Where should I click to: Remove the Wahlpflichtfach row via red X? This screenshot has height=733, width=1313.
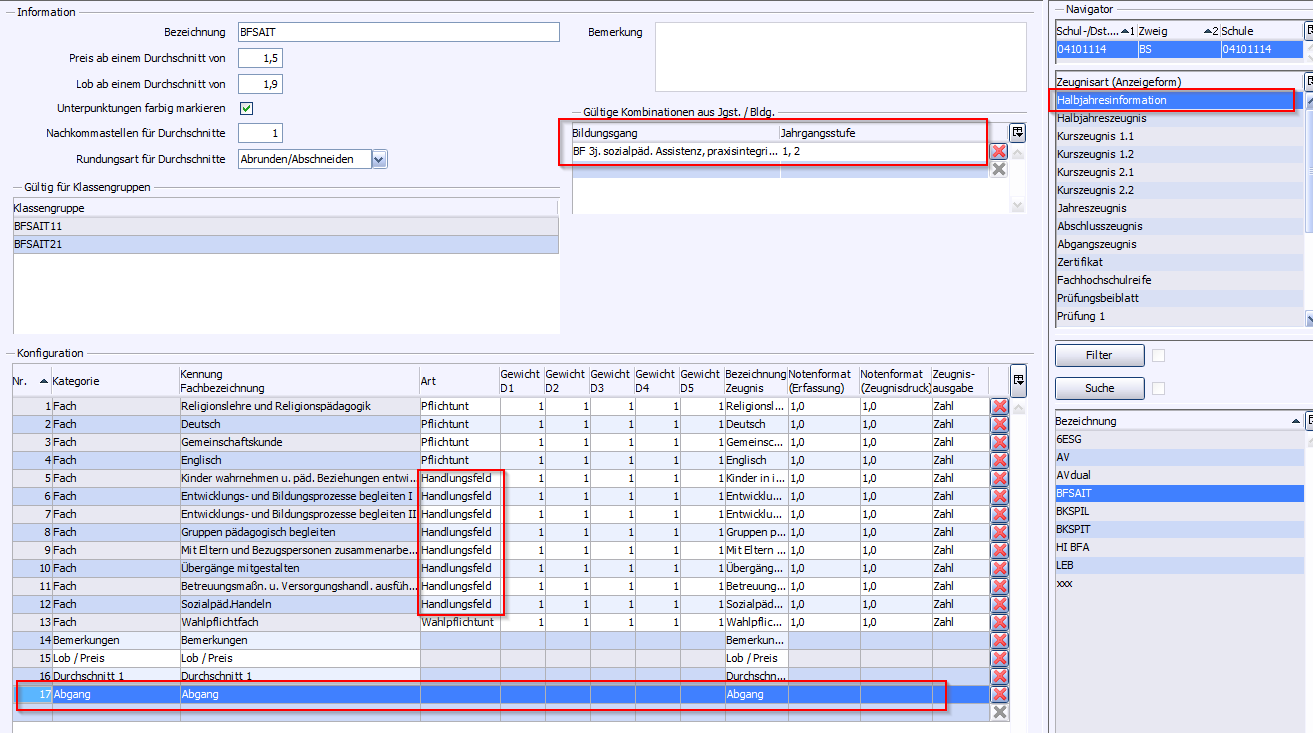999,622
